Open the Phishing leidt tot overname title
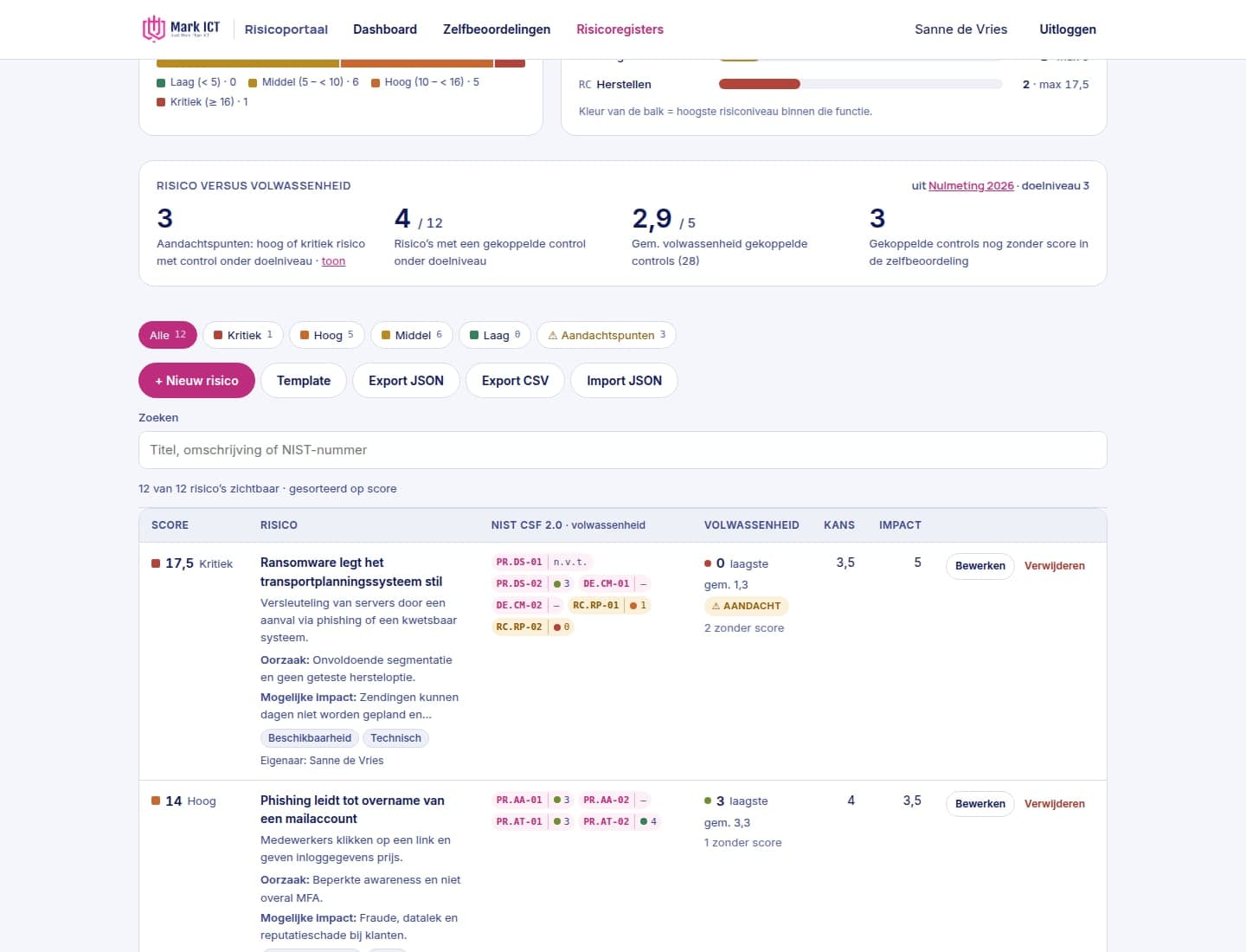 pos(352,809)
